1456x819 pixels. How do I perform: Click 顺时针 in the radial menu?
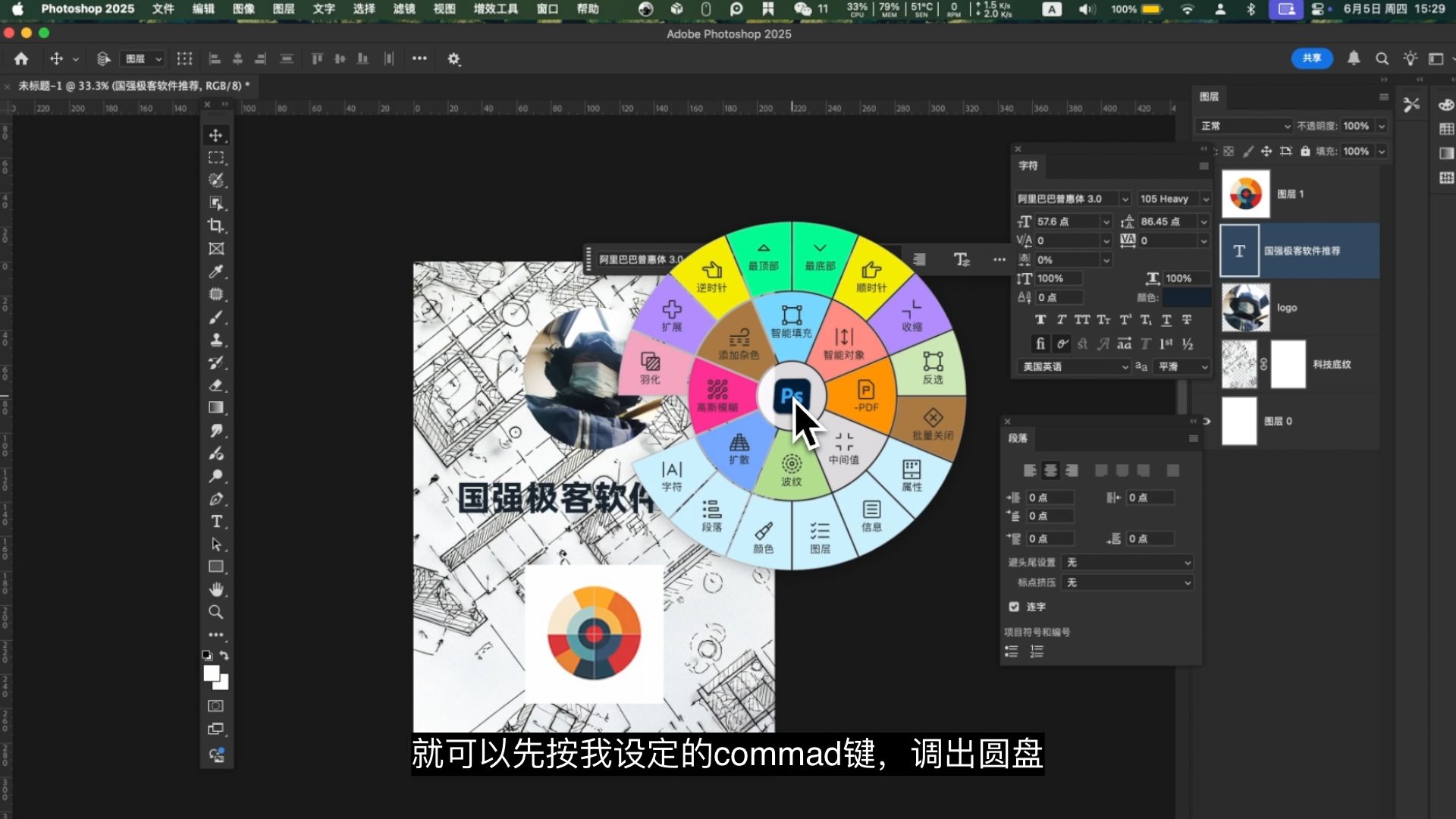(871, 278)
